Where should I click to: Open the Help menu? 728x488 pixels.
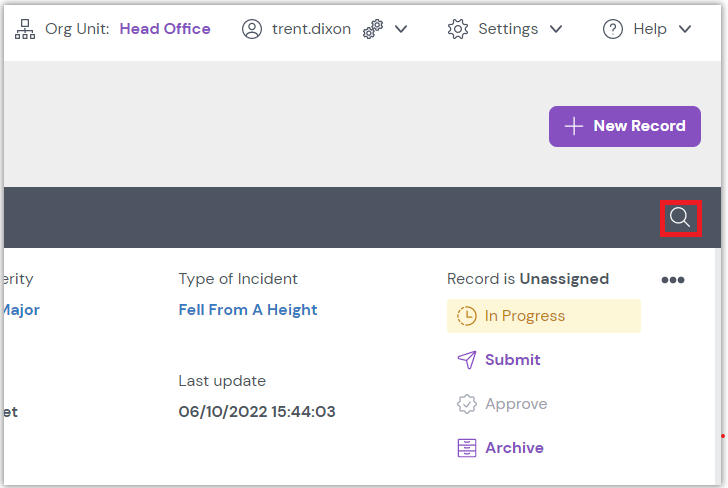click(649, 29)
